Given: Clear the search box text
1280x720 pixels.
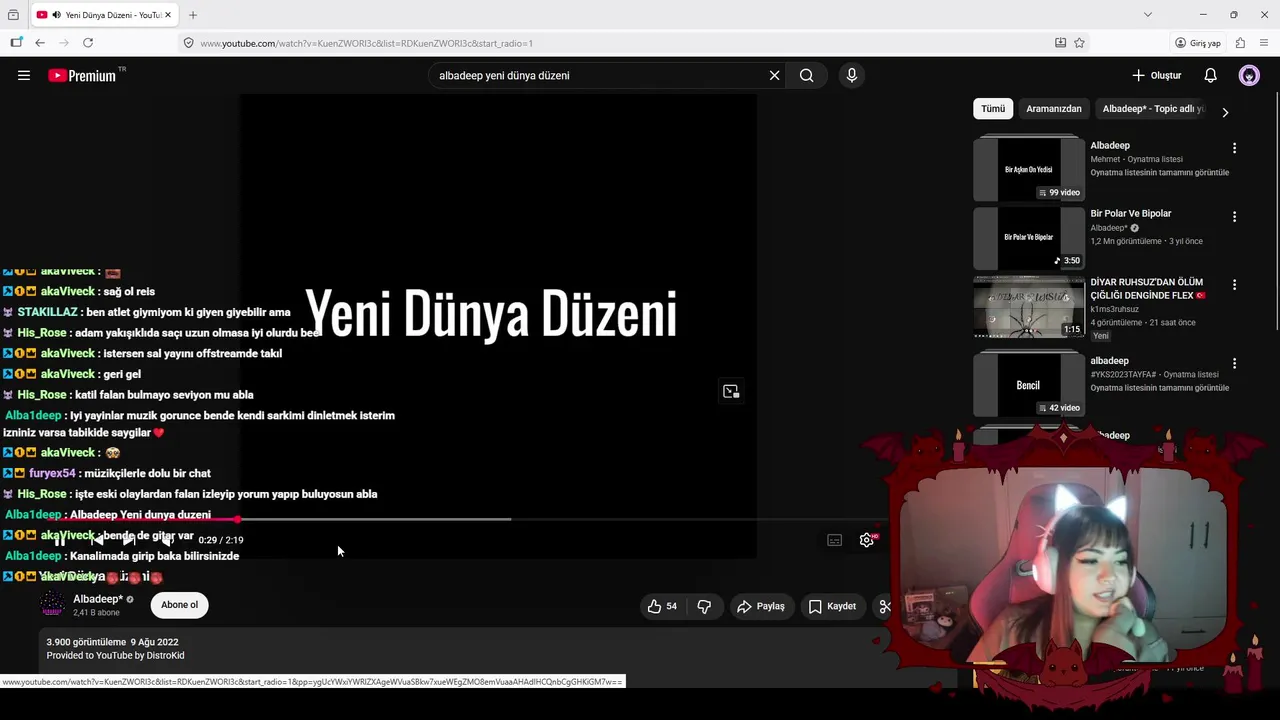Looking at the screenshot, I should tap(774, 75).
